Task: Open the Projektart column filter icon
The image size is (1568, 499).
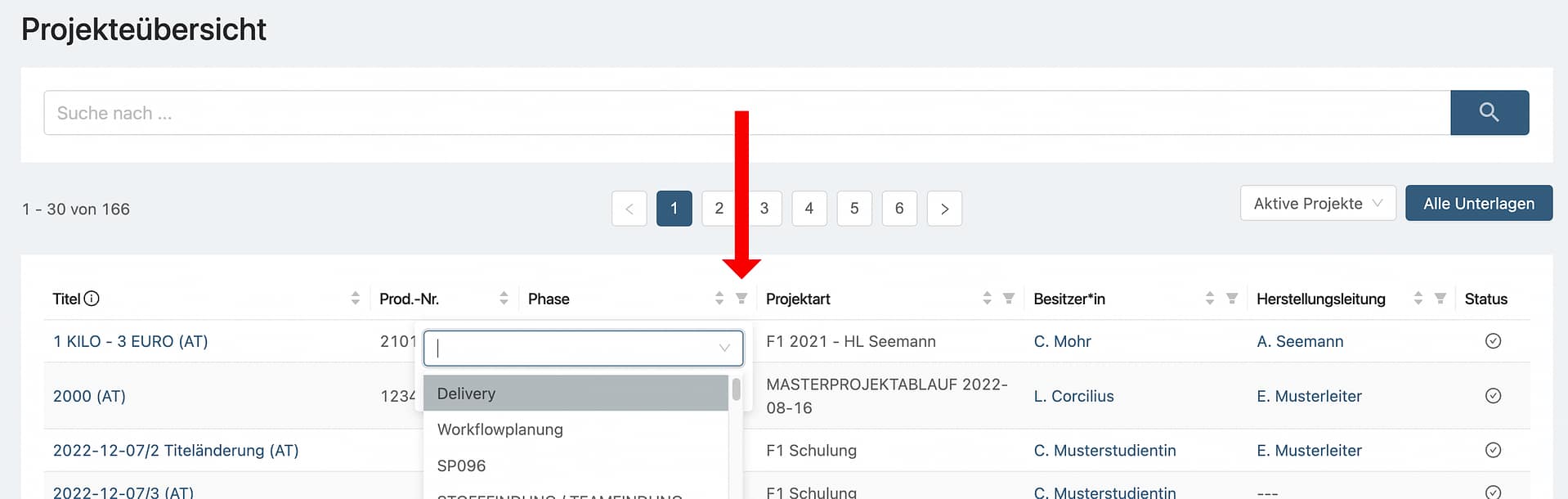Action: point(1009,299)
